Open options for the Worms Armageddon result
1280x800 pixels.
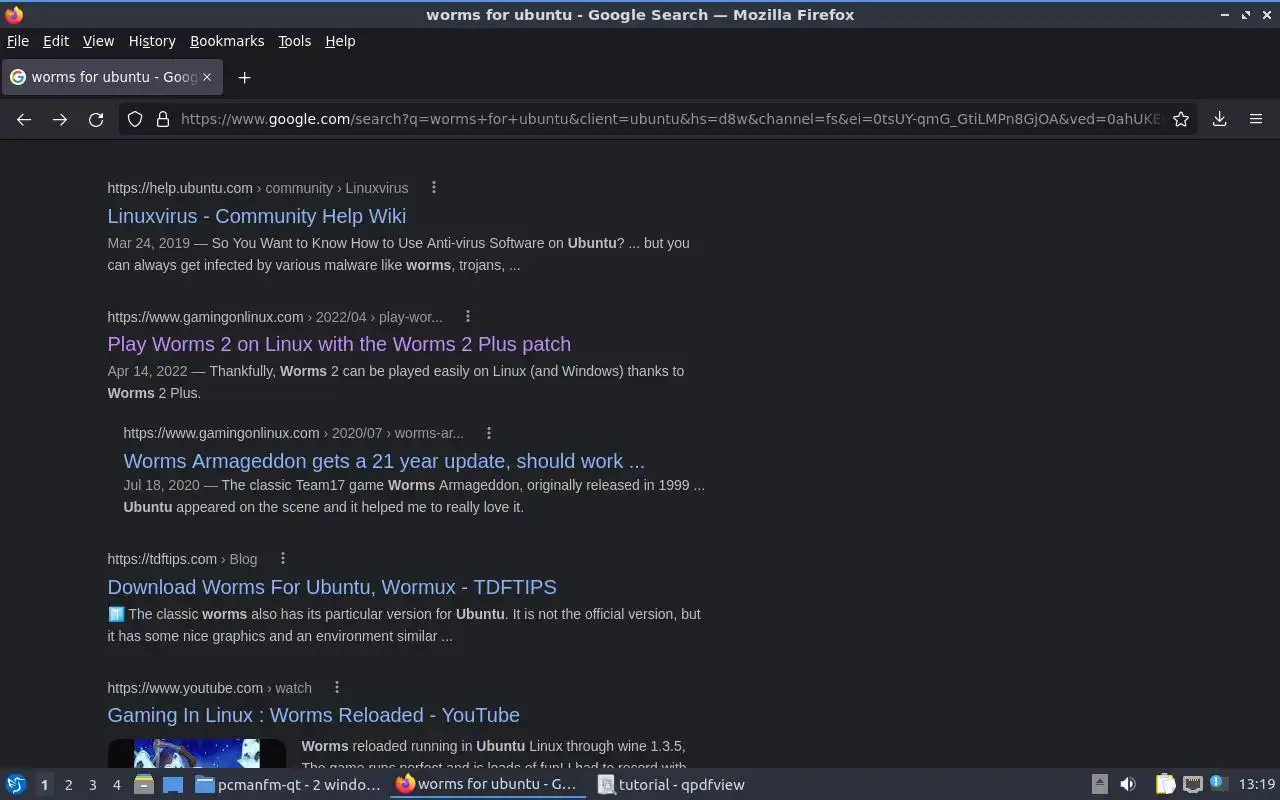488,433
